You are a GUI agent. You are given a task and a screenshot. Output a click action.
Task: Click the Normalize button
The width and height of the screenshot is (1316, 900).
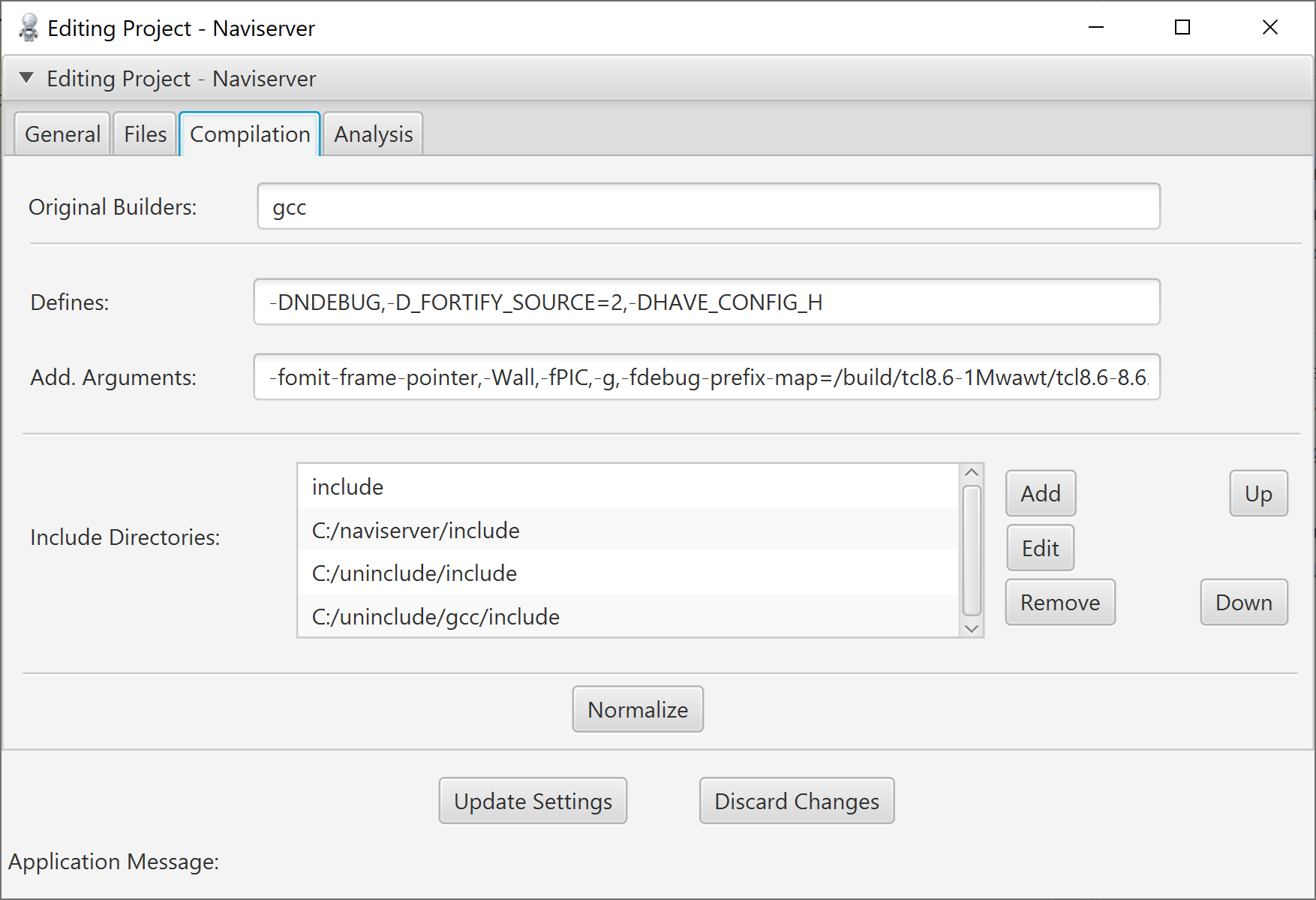pos(637,709)
